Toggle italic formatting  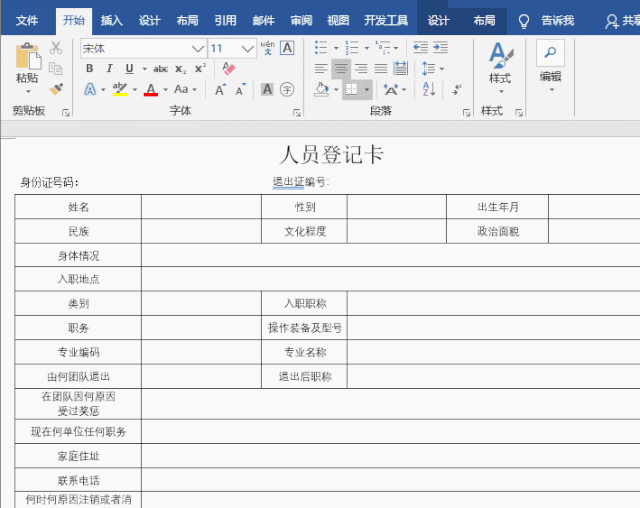tap(109, 69)
